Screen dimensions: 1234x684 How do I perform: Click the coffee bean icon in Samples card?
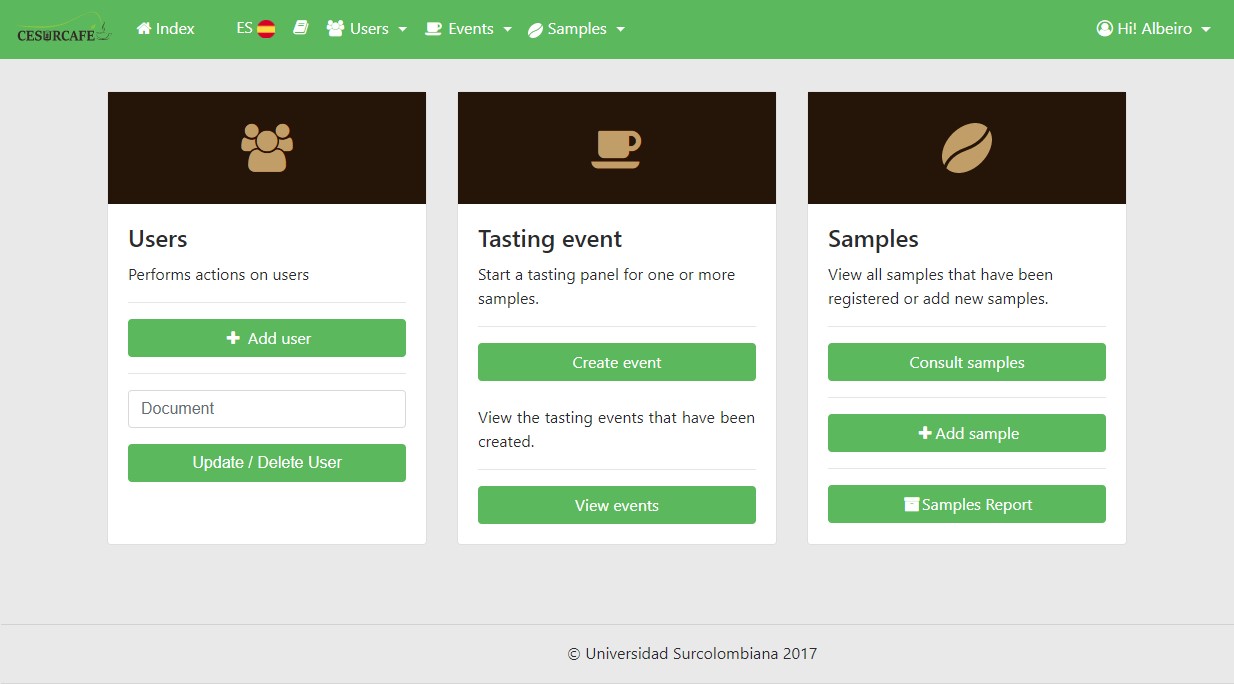(967, 148)
